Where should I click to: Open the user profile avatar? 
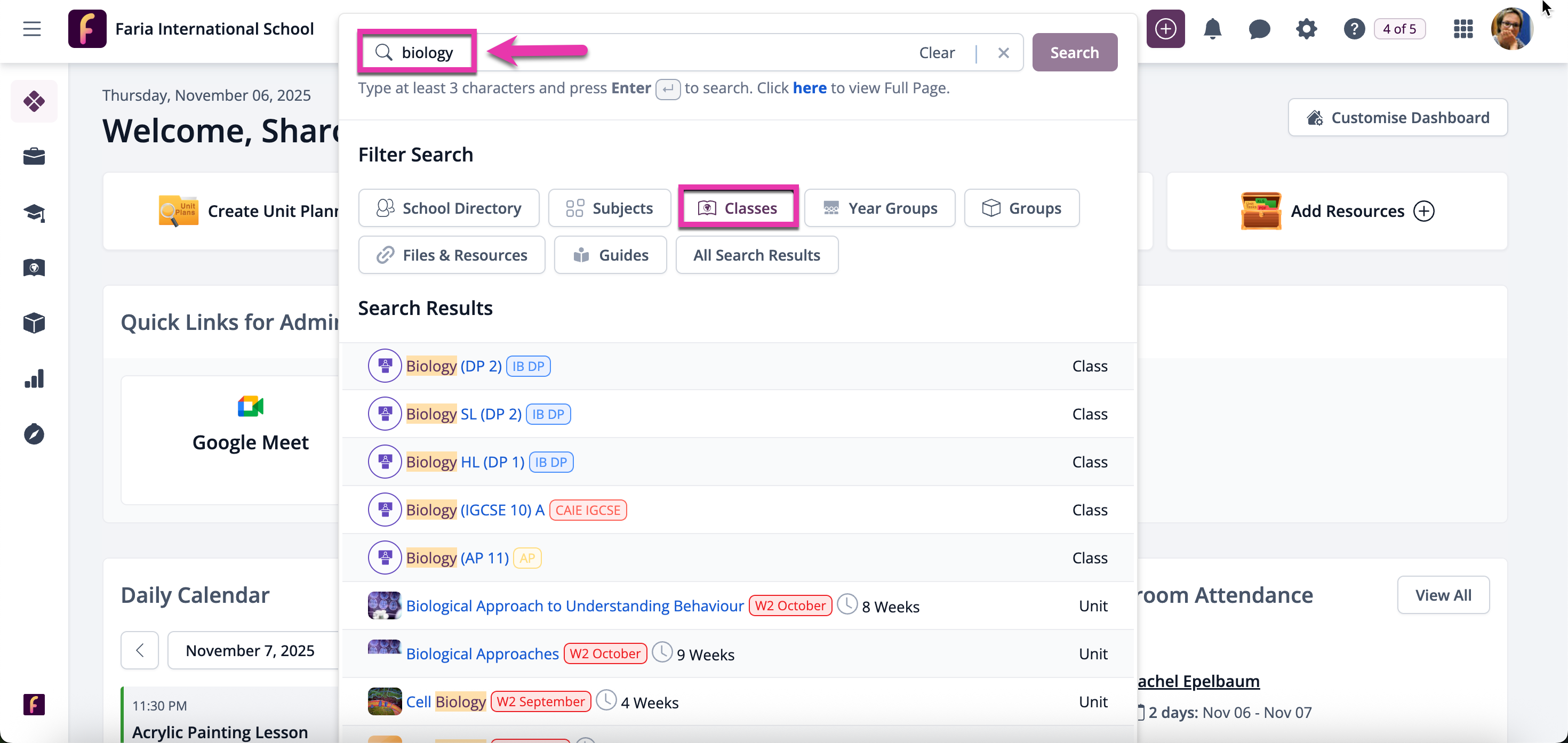1511,29
